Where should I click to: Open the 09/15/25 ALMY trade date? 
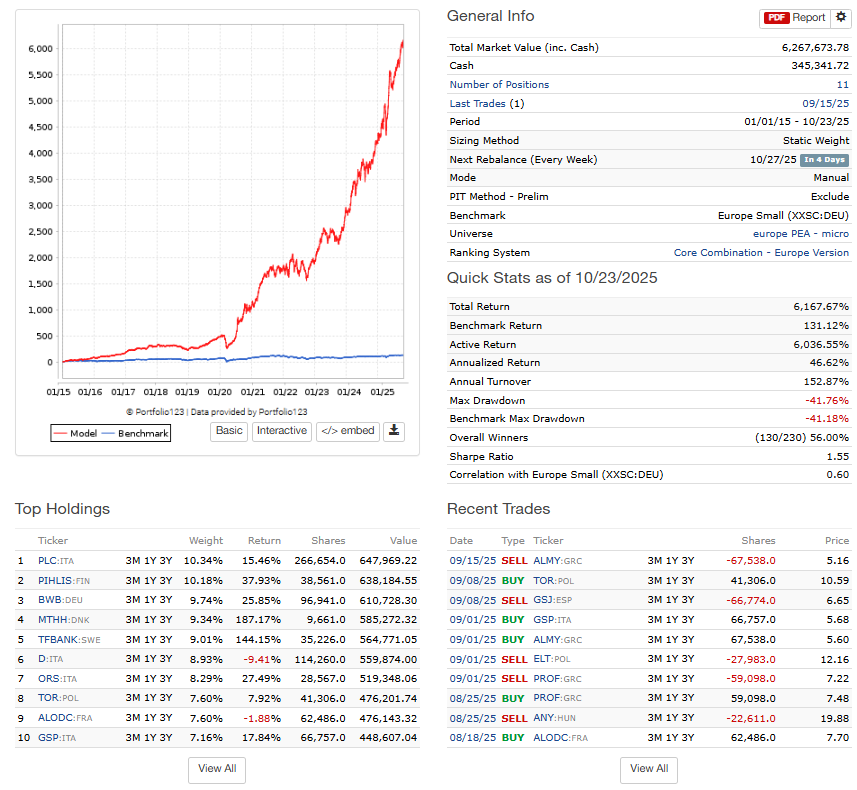(x=470, y=560)
